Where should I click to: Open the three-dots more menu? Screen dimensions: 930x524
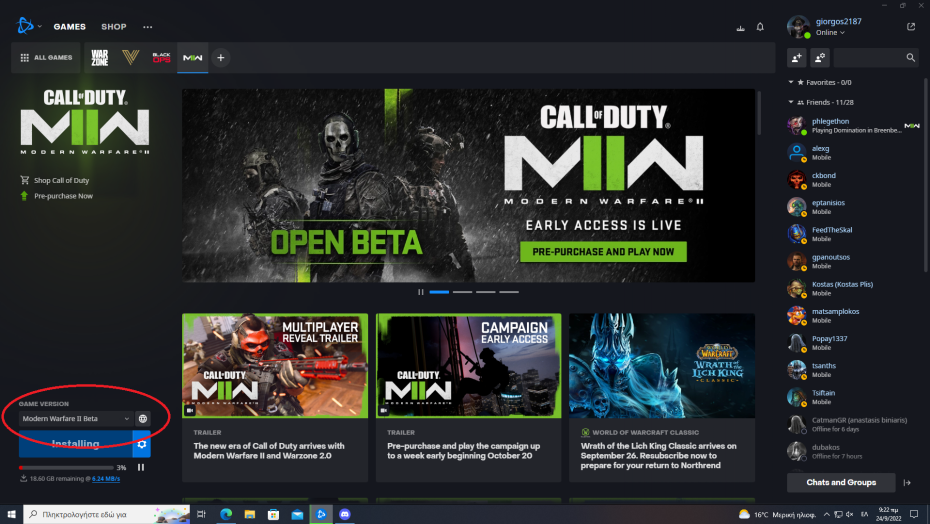click(x=148, y=27)
